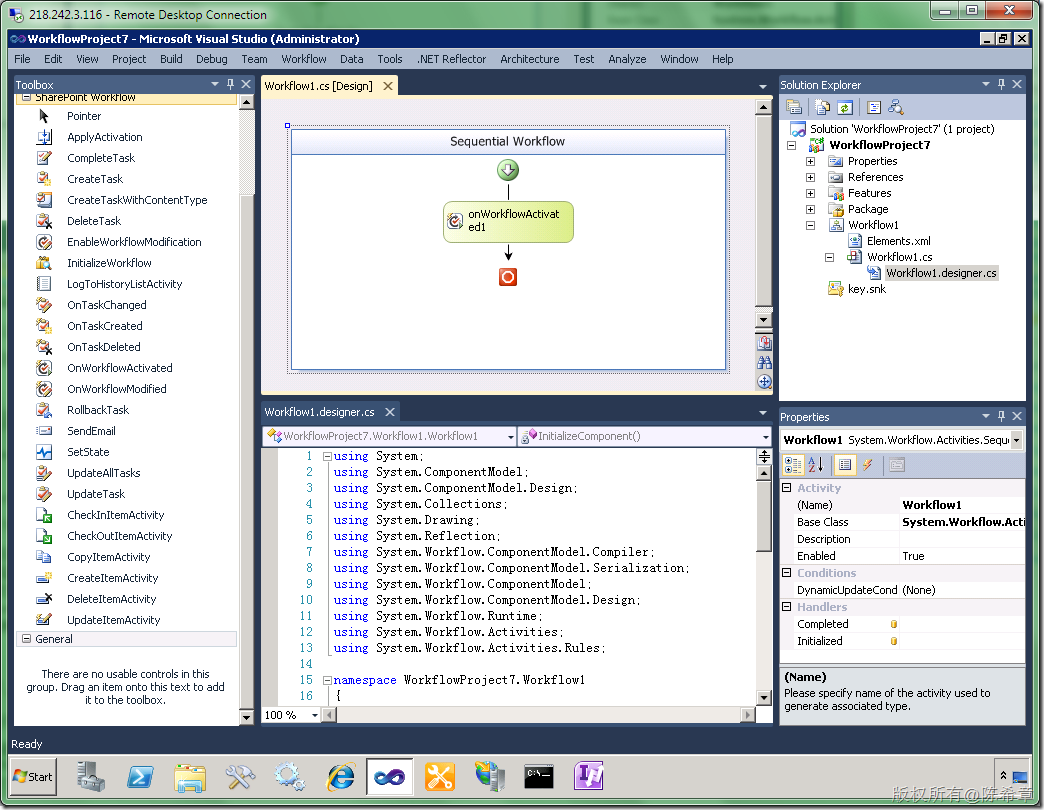Viewport: 1044px width, 810px height.
Task: Open the .NET Reflector menu
Action: pyautogui.click(x=451, y=59)
